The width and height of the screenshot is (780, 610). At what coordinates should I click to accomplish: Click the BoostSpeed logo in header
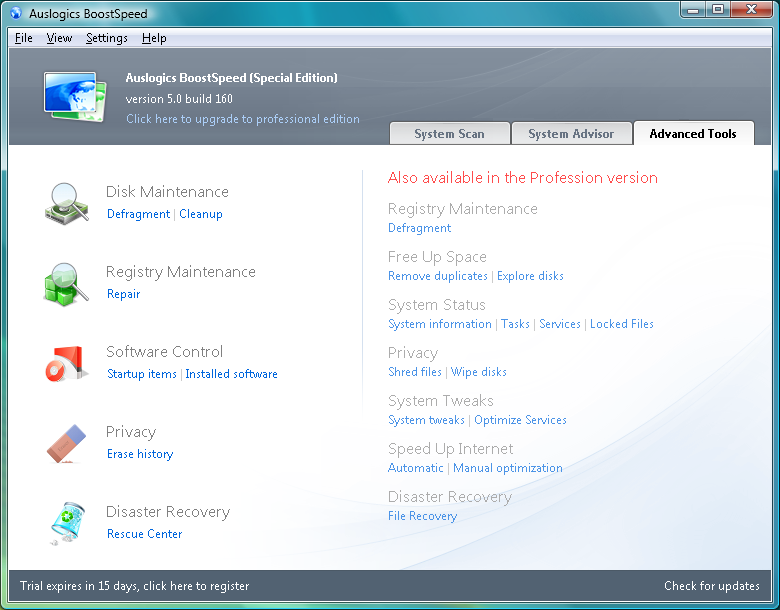click(75, 95)
